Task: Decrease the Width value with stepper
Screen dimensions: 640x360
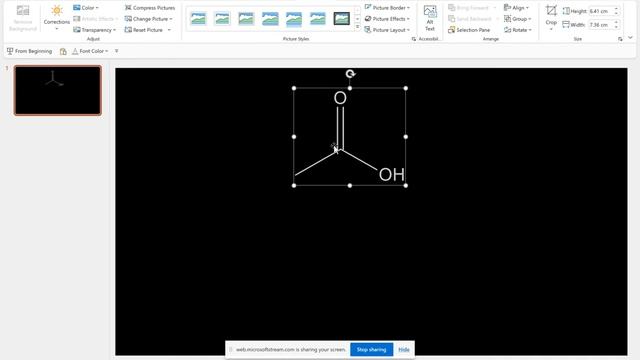Action: [x=616, y=27]
